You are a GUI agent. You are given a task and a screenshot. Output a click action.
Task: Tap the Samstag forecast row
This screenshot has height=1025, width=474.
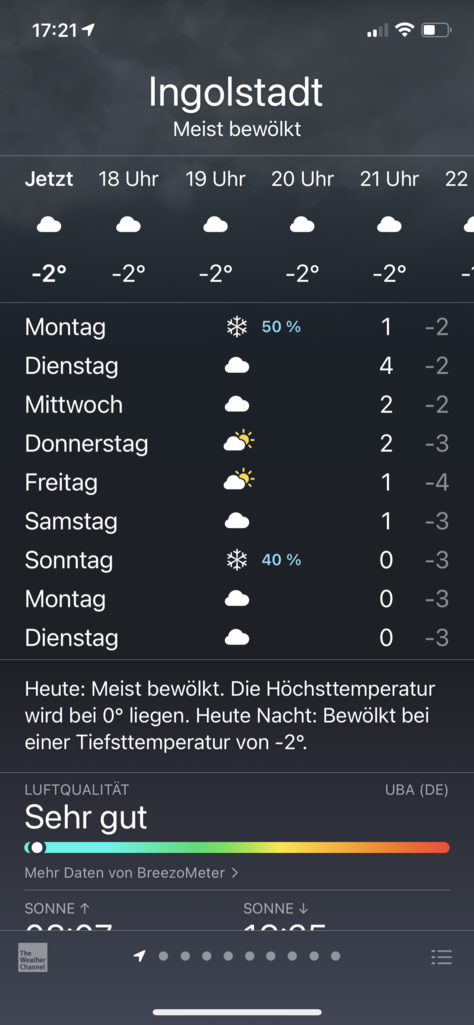[x=237, y=521]
